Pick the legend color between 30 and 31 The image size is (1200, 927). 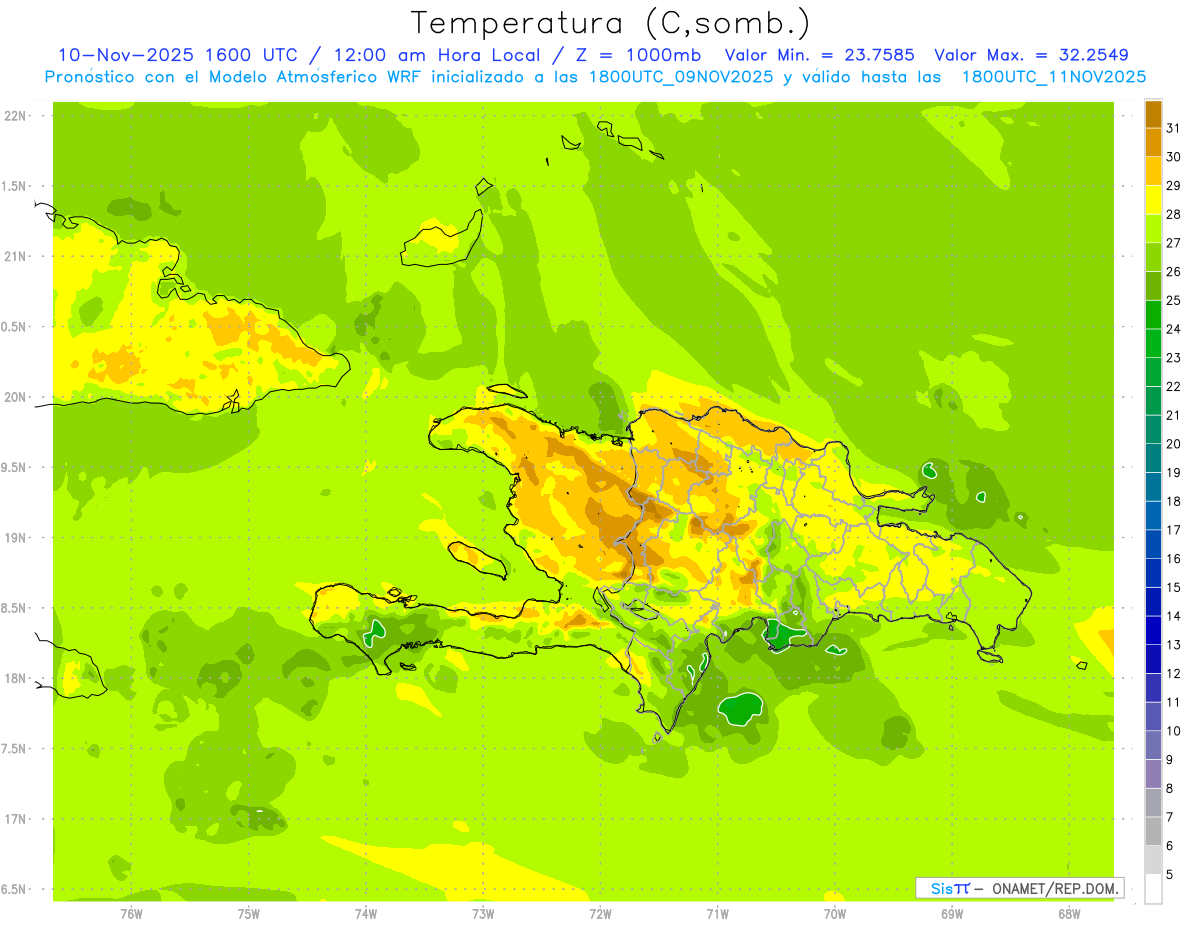coord(1153,142)
